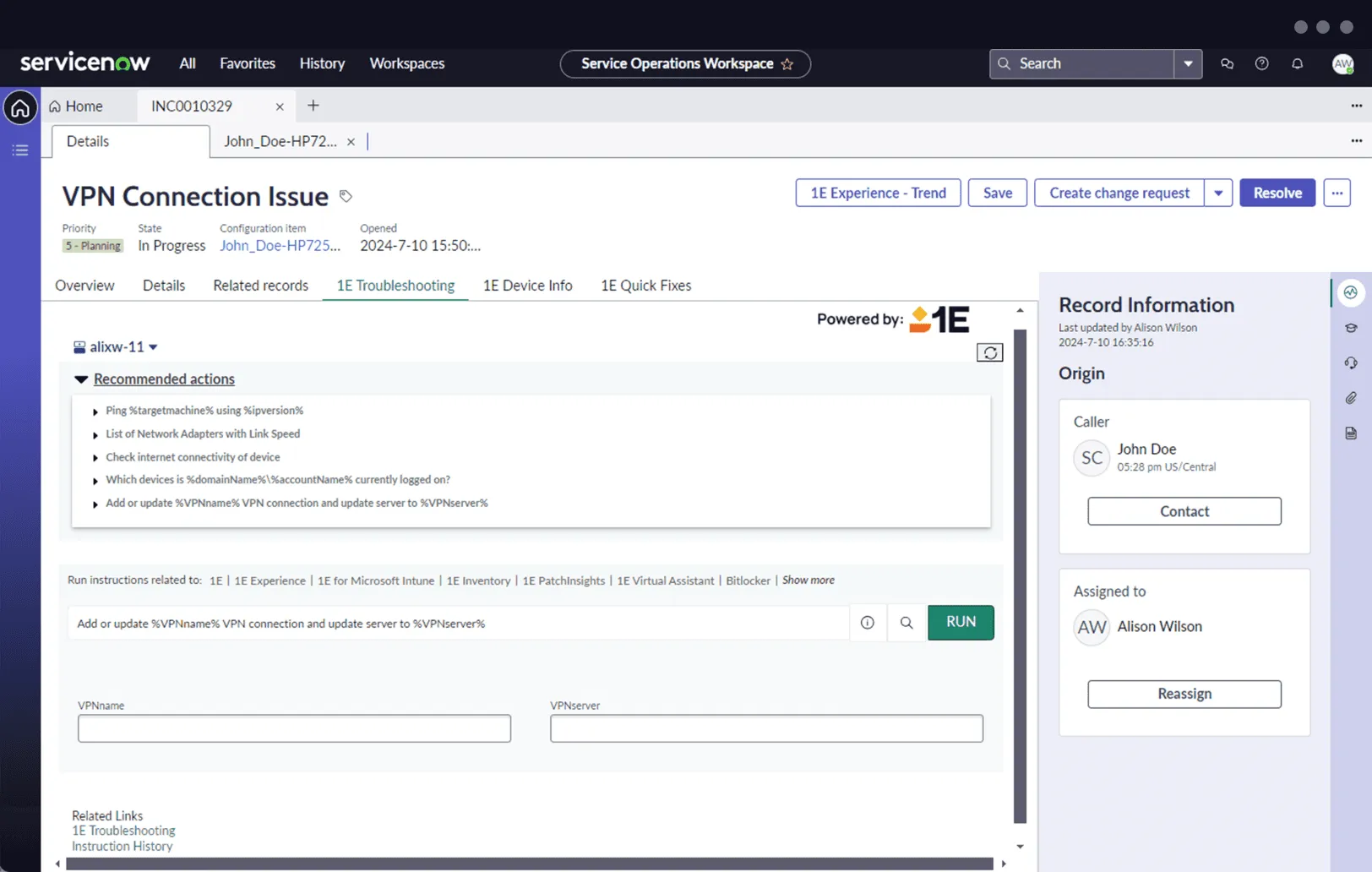Screen dimensions: 1372x872
Task: Click the help question mark icon
Action: 1261,63
